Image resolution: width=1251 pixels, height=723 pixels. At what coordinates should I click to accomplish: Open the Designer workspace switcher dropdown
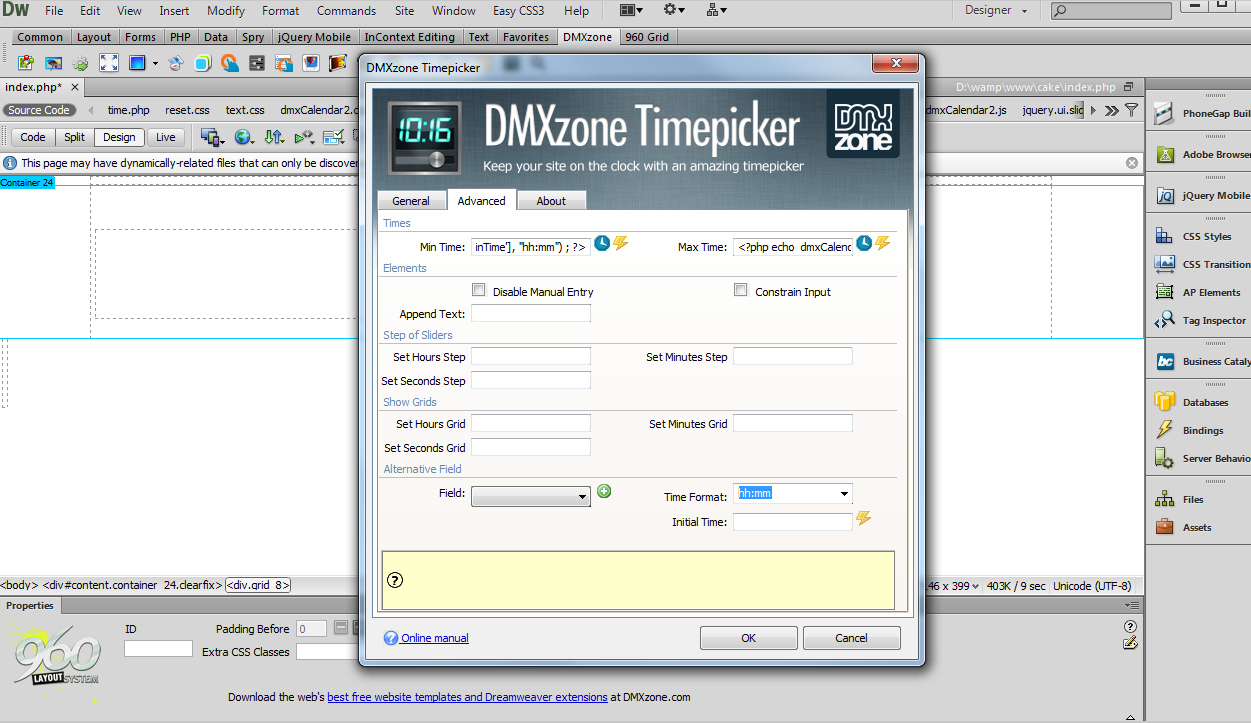coord(996,11)
